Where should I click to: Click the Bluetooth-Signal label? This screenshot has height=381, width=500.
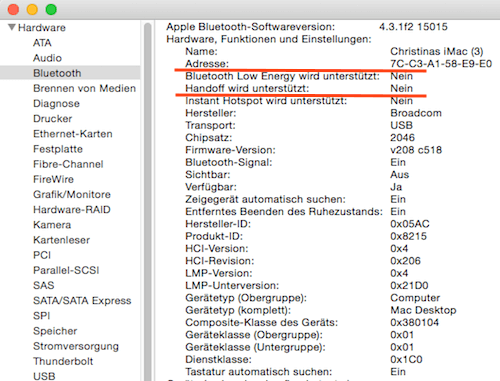pyautogui.click(x=229, y=162)
